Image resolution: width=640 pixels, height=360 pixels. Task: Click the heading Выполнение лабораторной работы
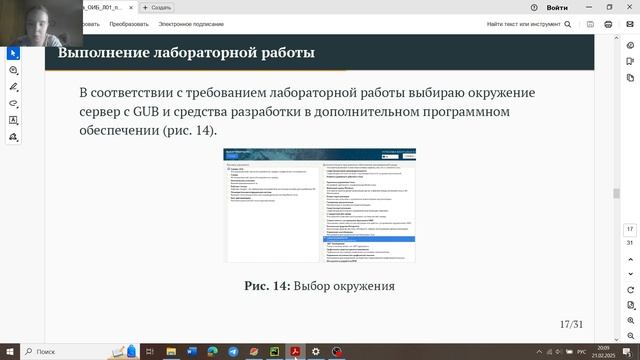click(x=186, y=53)
